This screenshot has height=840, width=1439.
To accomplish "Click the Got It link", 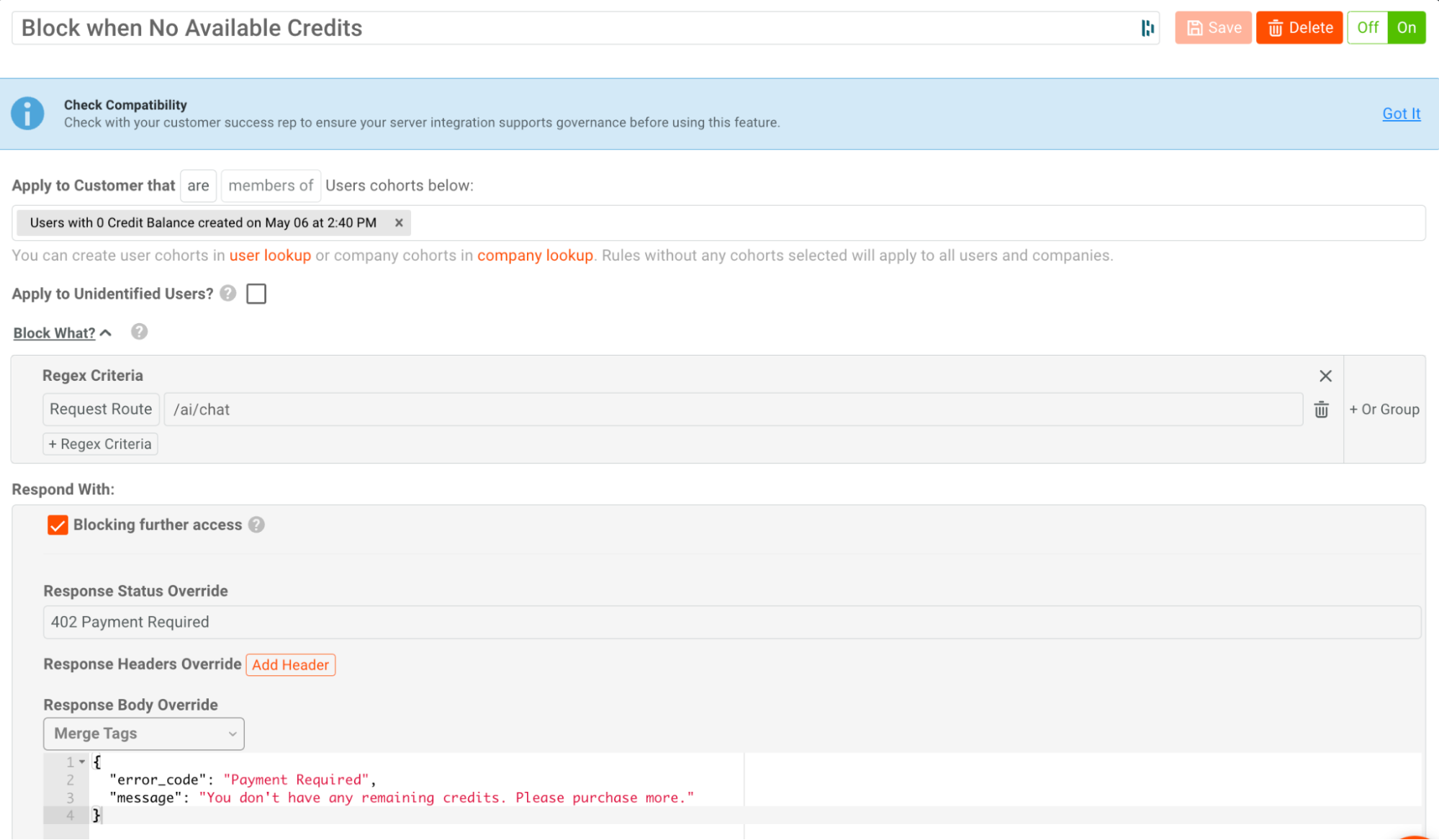I will pyautogui.click(x=1401, y=114).
